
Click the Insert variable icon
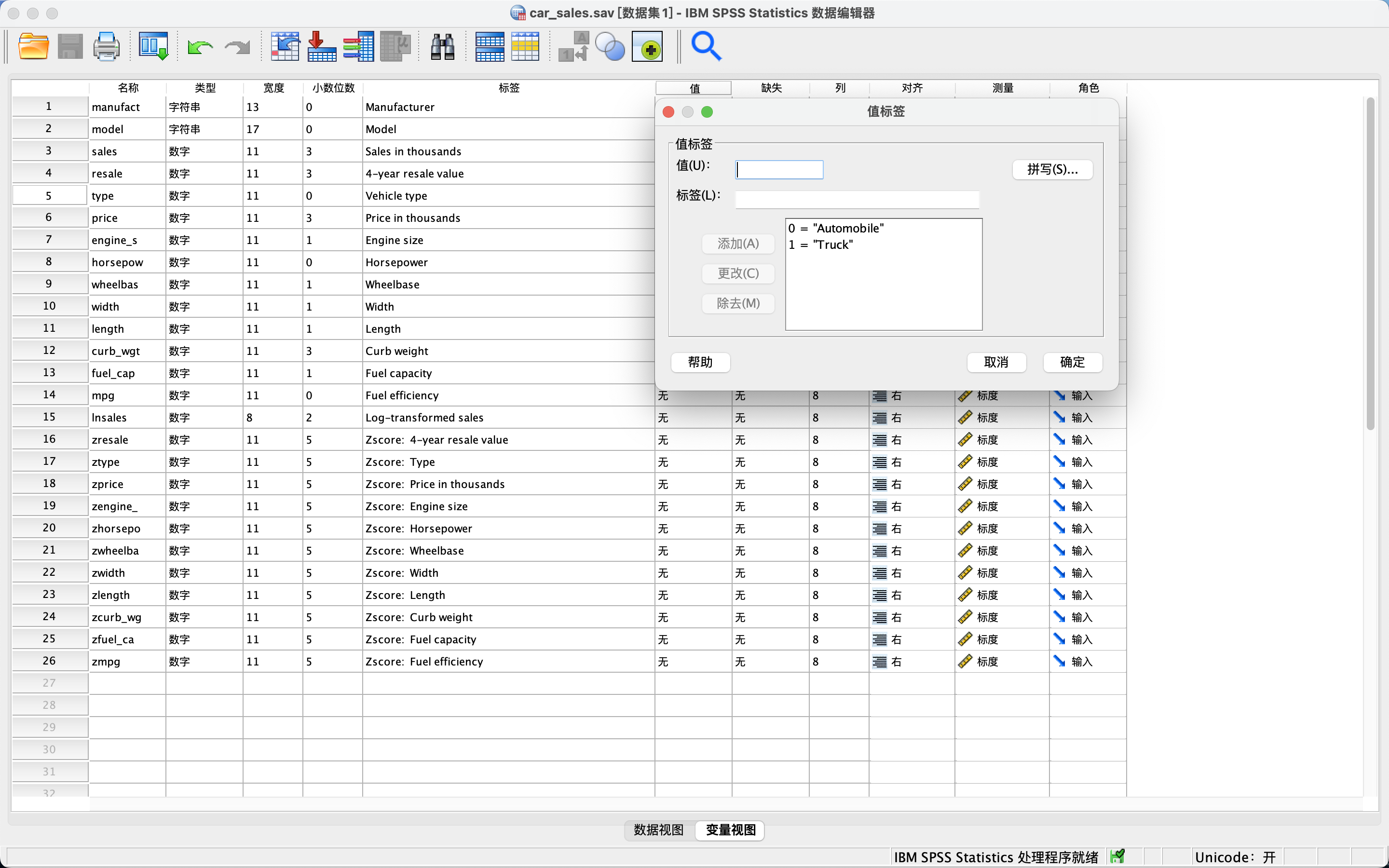coord(525,46)
